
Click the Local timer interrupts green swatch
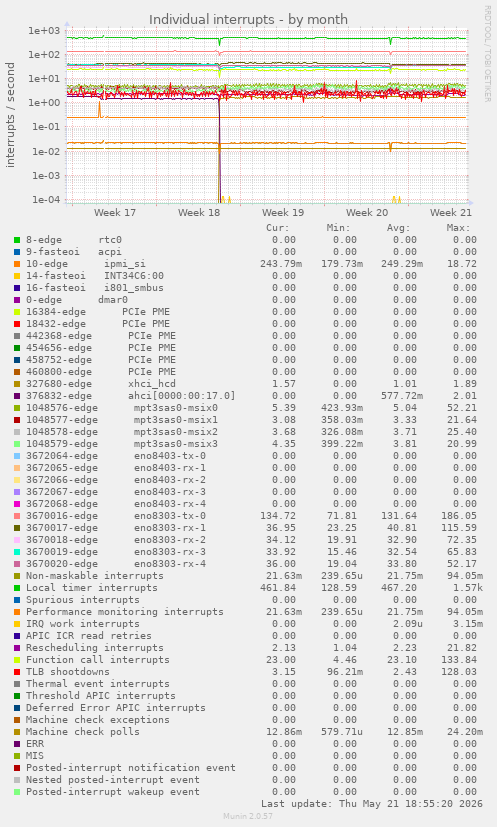coord(17,588)
